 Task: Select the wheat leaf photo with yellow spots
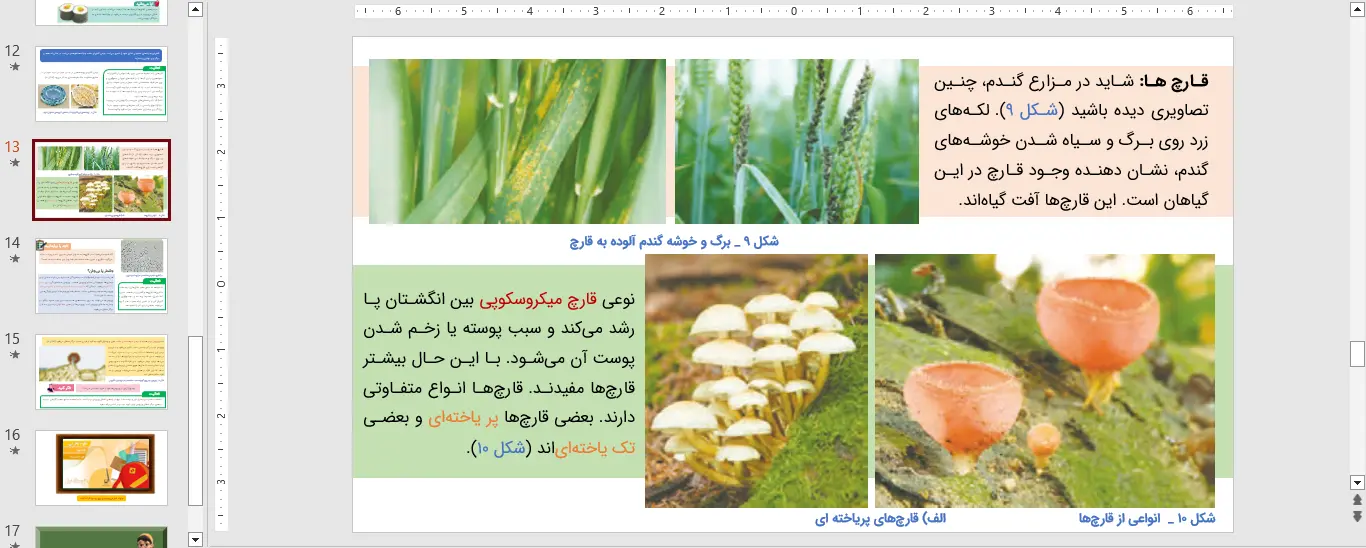pyautogui.click(x=517, y=141)
